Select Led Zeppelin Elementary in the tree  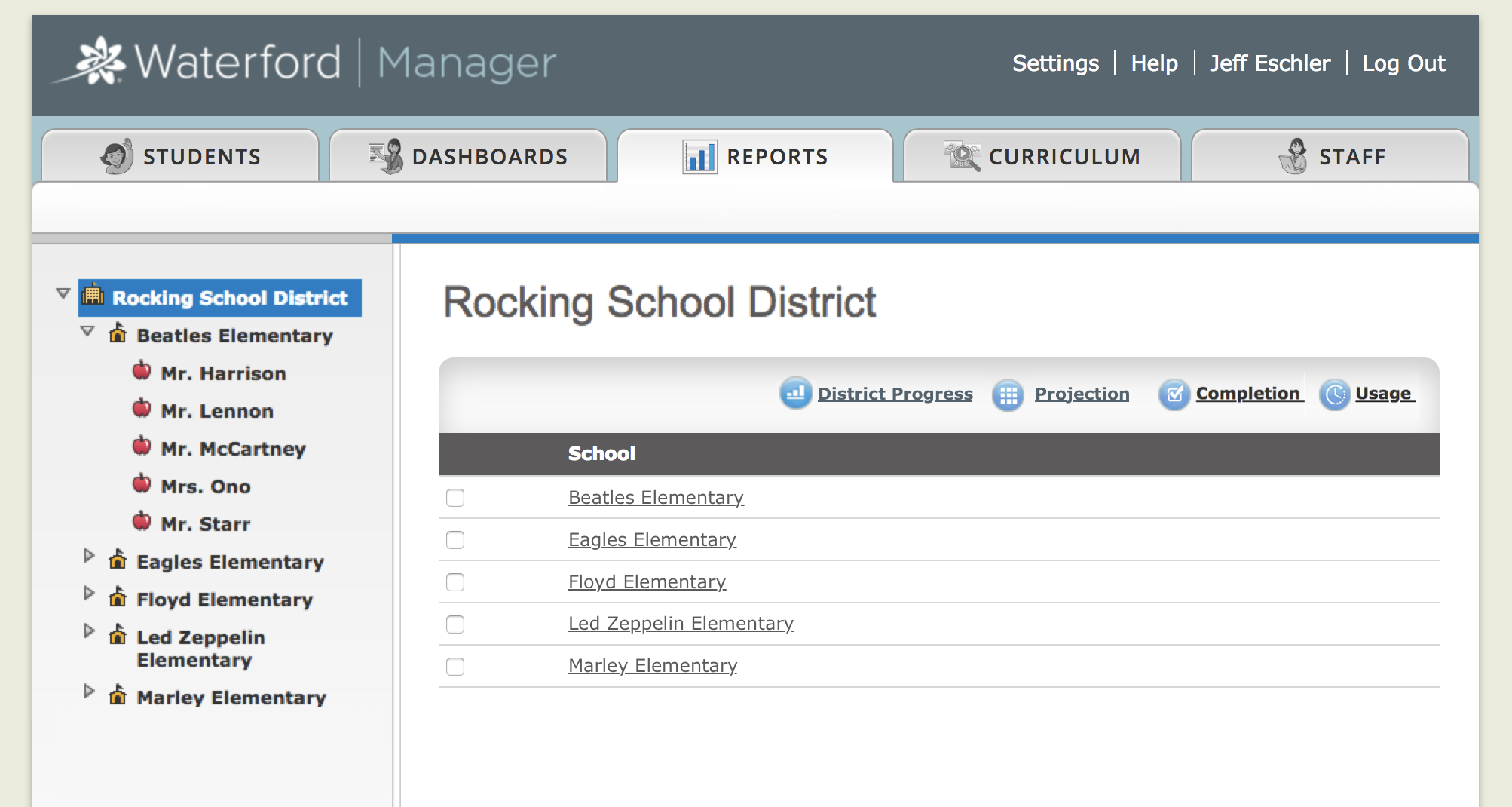pos(201,649)
